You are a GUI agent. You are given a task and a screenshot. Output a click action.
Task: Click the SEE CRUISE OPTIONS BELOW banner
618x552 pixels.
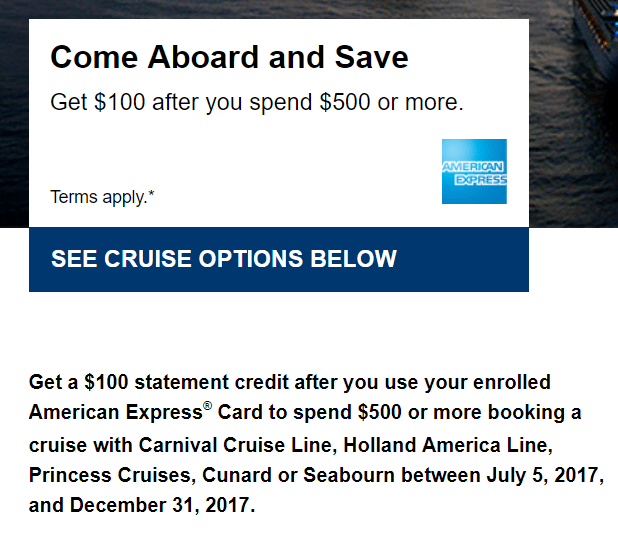279,259
